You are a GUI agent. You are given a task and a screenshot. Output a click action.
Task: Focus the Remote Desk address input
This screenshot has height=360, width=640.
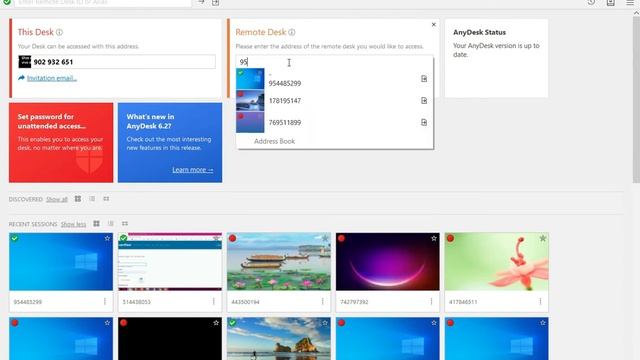334,62
